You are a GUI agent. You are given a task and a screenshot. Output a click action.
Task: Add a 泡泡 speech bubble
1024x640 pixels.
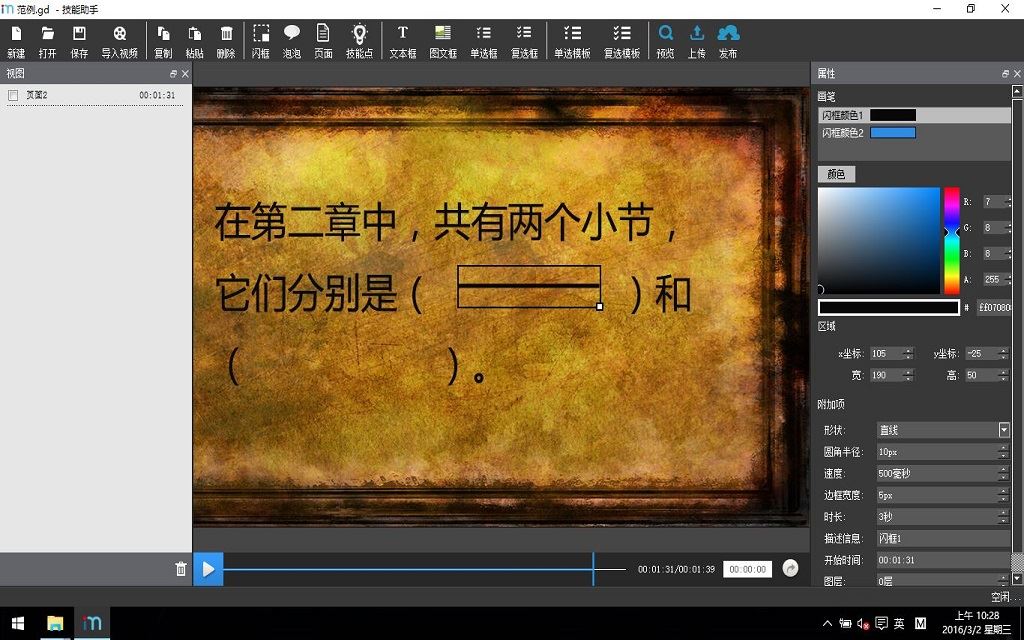click(292, 41)
